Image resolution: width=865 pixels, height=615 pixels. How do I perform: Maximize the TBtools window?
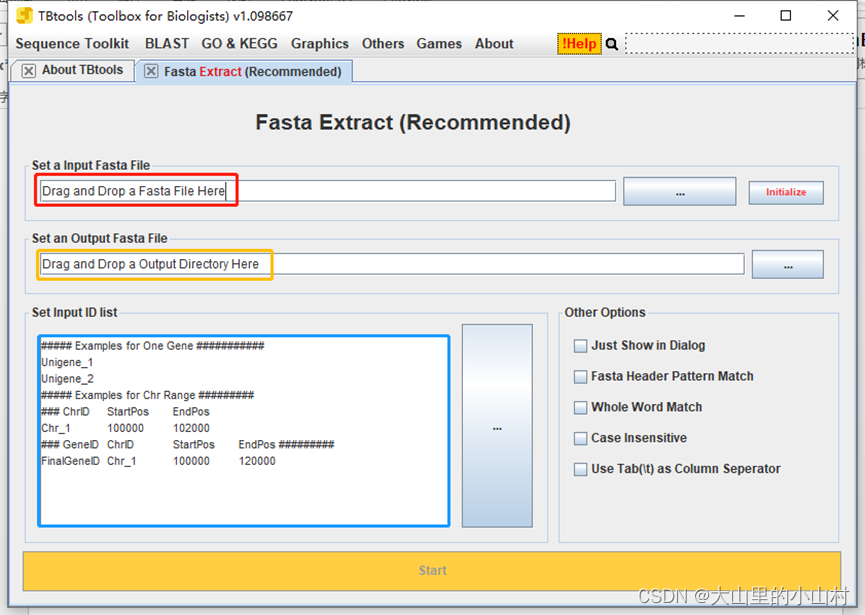pos(786,16)
